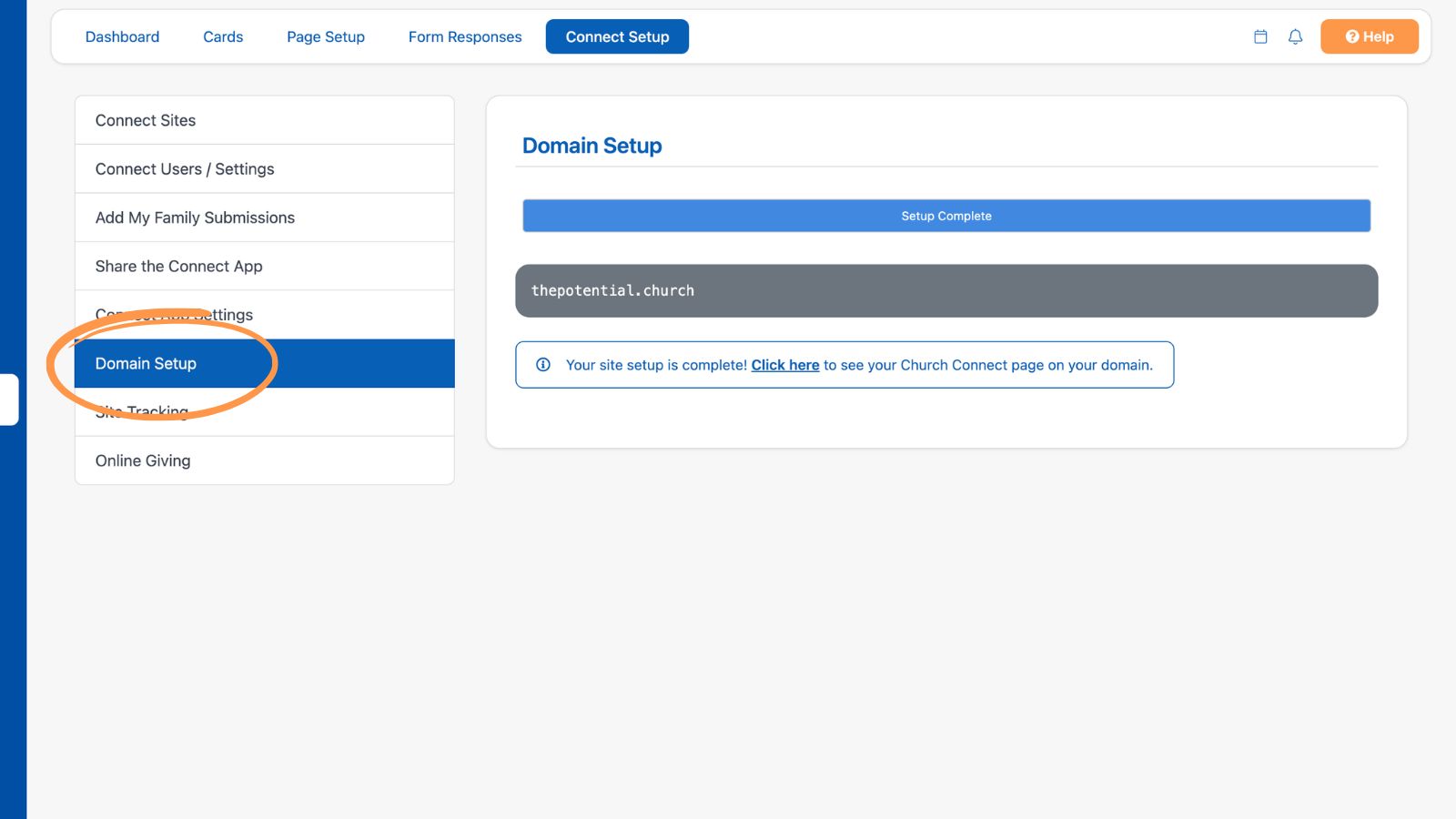Follow the "Click here" link
The height and width of the screenshot is (819, 1456).
785,365
